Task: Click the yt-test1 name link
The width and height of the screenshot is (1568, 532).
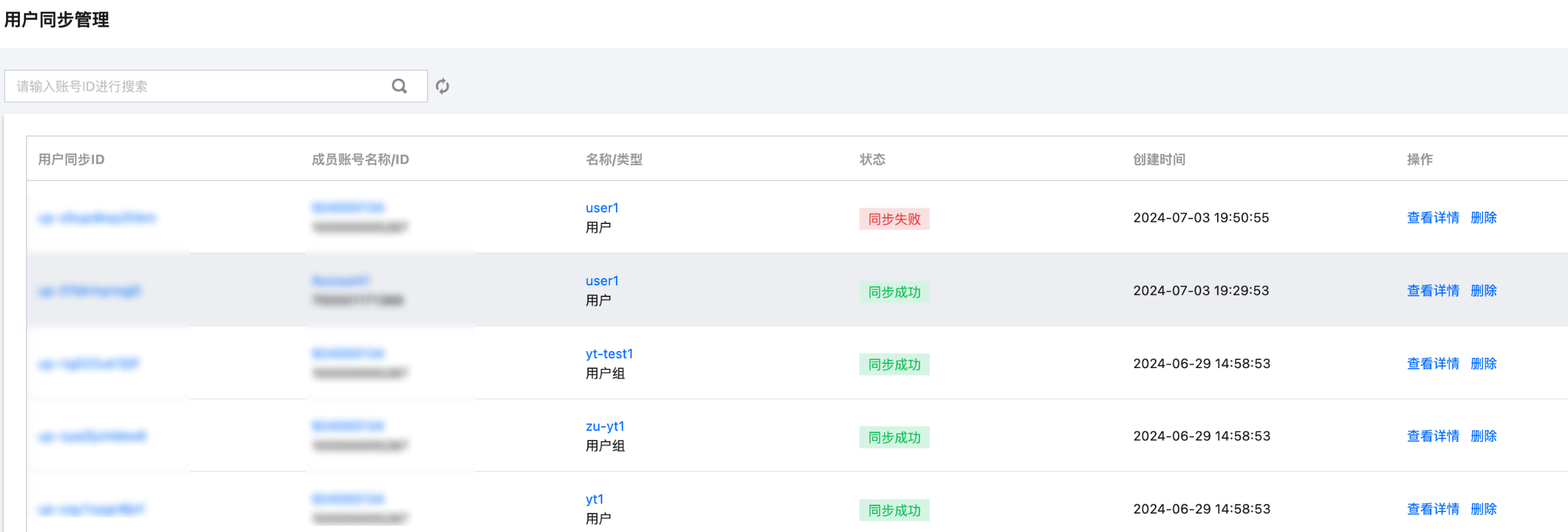Action: 609,354
